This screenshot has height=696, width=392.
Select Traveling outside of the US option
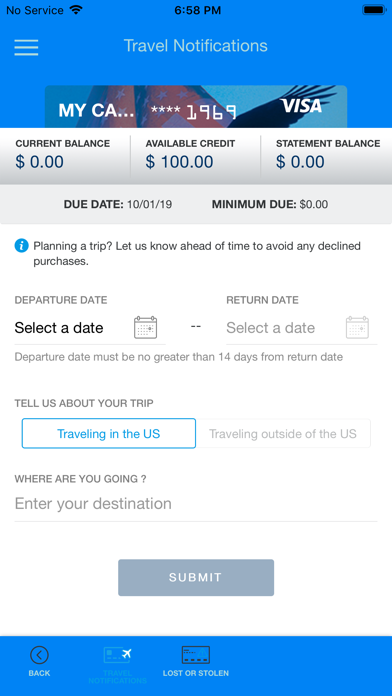(x=283, y=433)
